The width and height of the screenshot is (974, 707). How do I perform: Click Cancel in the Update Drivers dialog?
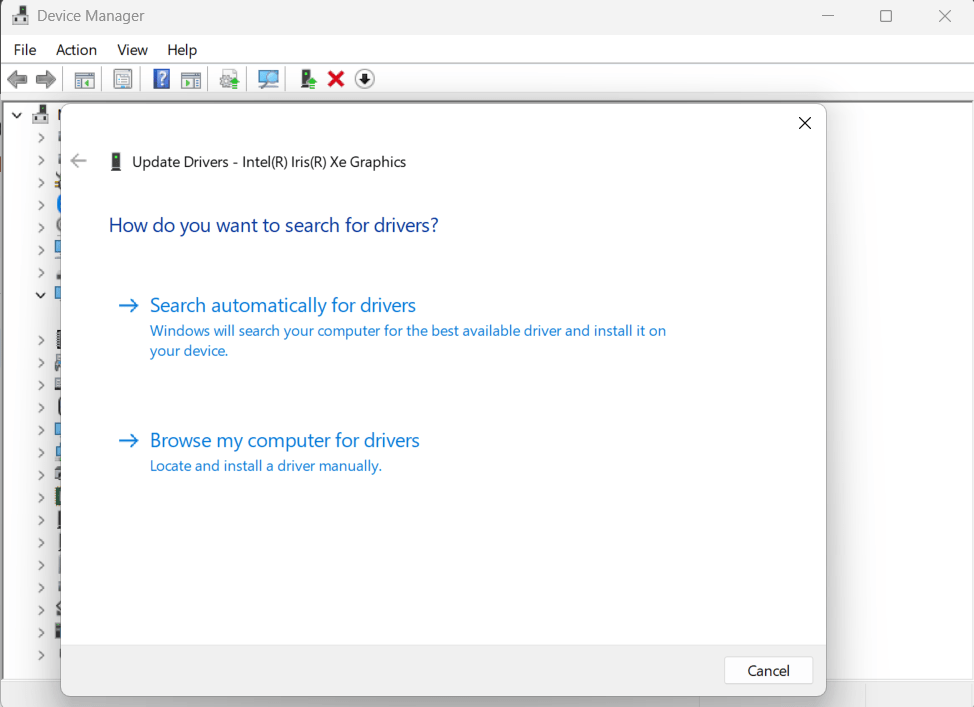[x=768, y=670]
